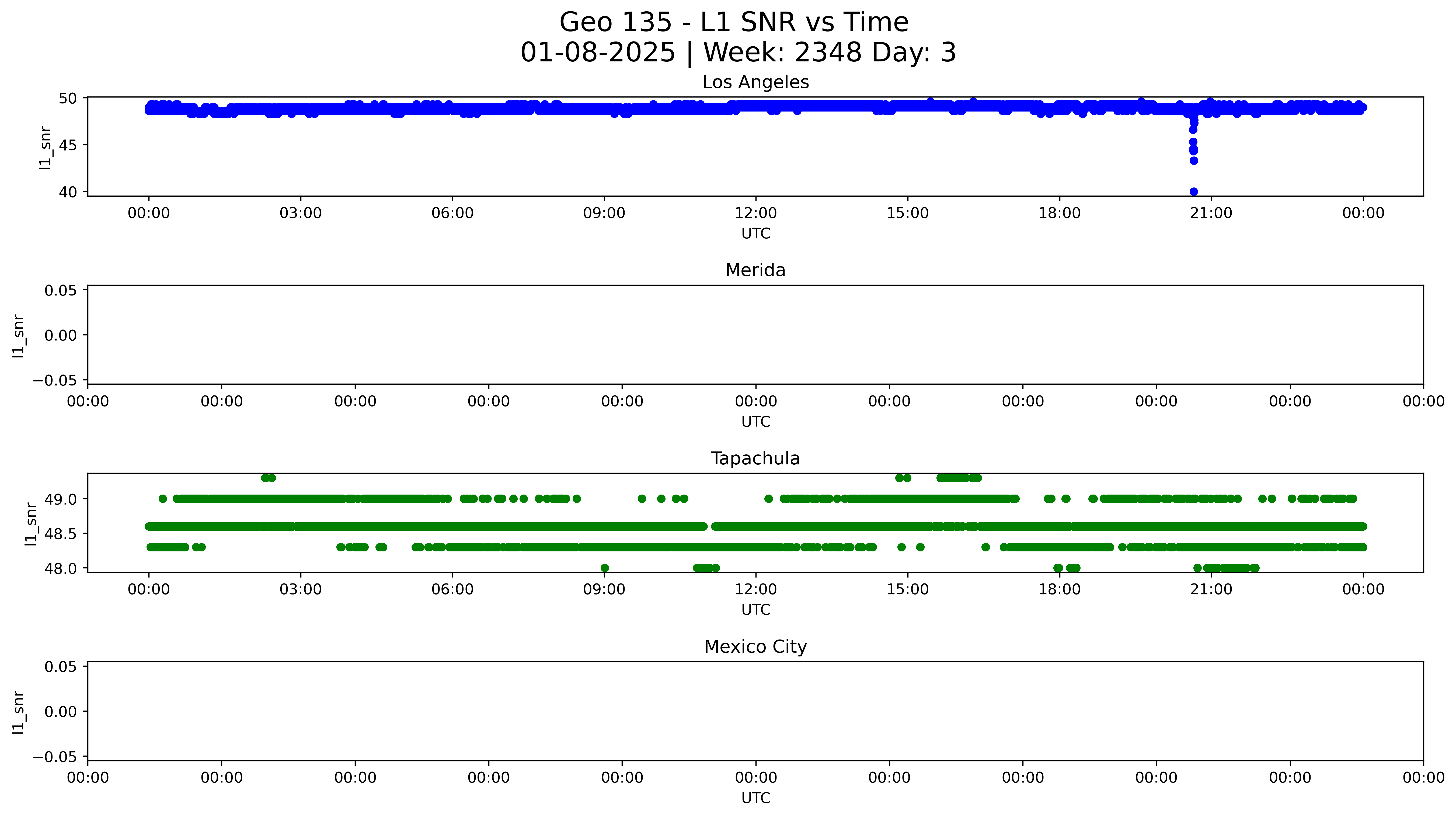Screen dimensions: 1456x817
Task: Click the l1_snr y-axis label of the Los Angeles plot
Action: (46, 148)
